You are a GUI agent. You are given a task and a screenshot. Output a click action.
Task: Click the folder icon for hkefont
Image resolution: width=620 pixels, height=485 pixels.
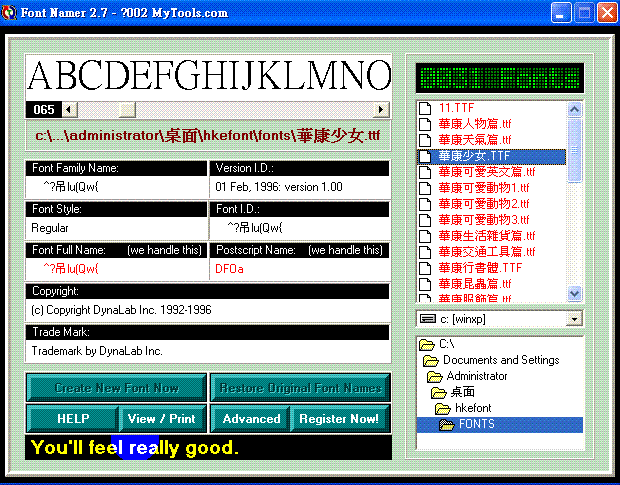443,409
